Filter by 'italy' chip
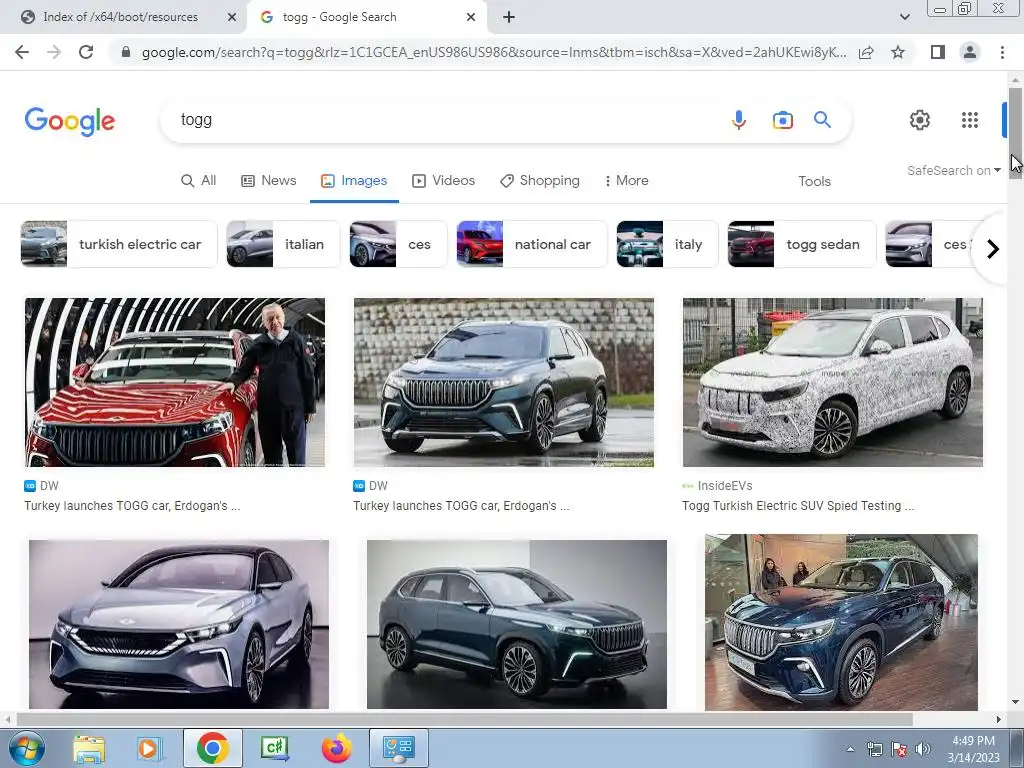The image size is (1024, 768). [667, 244]
